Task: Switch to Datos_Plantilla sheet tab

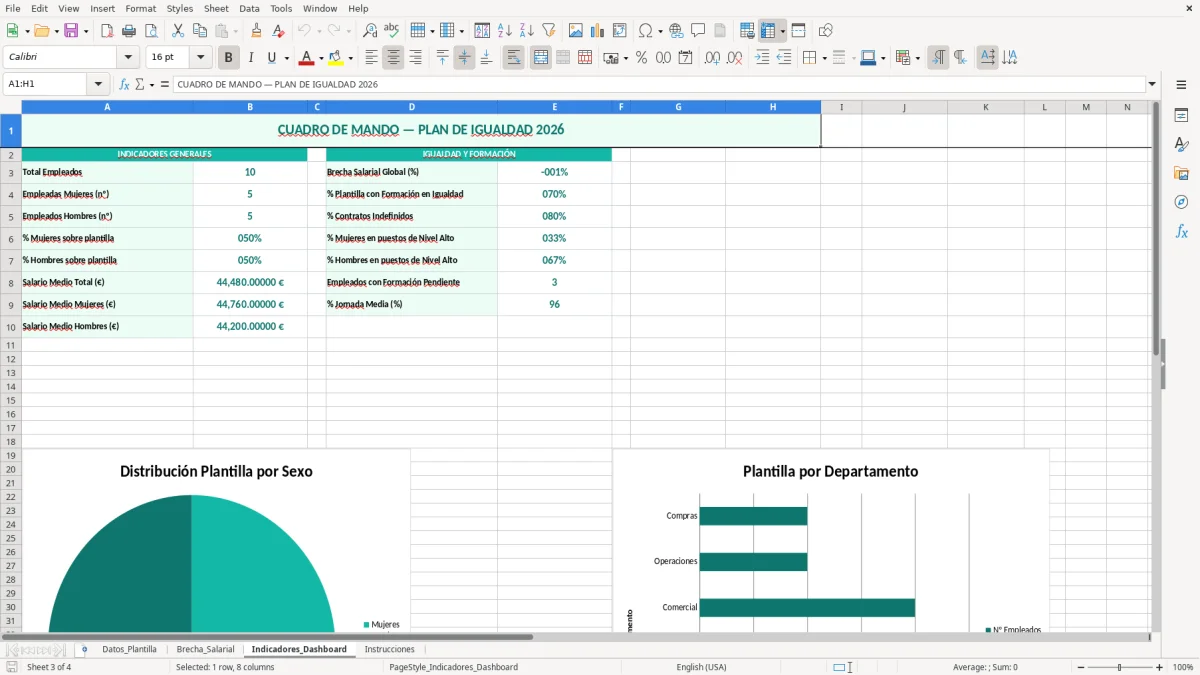Action: 129,649
